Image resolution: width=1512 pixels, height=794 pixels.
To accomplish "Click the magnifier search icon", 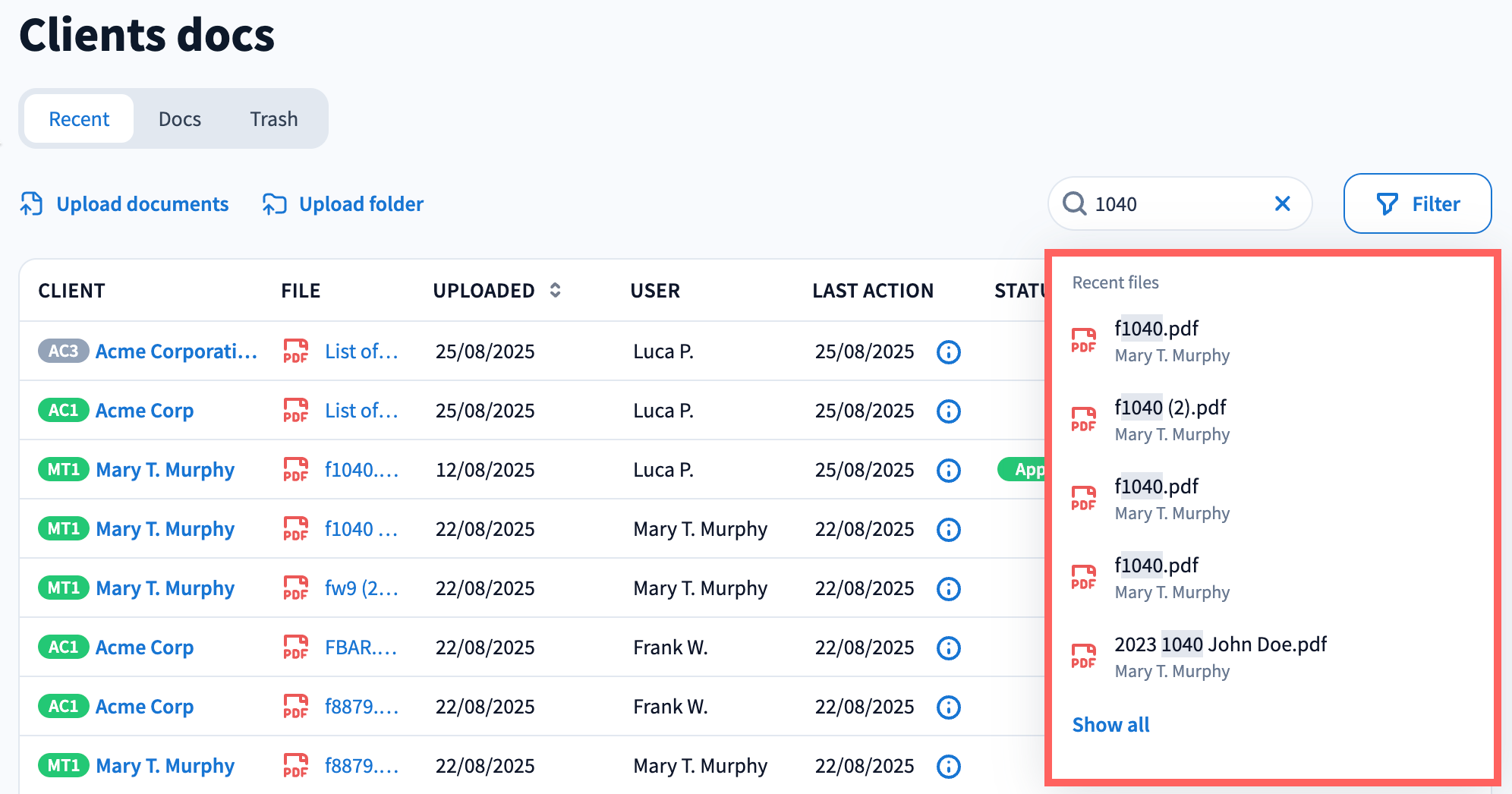I will coord(1074,203).
